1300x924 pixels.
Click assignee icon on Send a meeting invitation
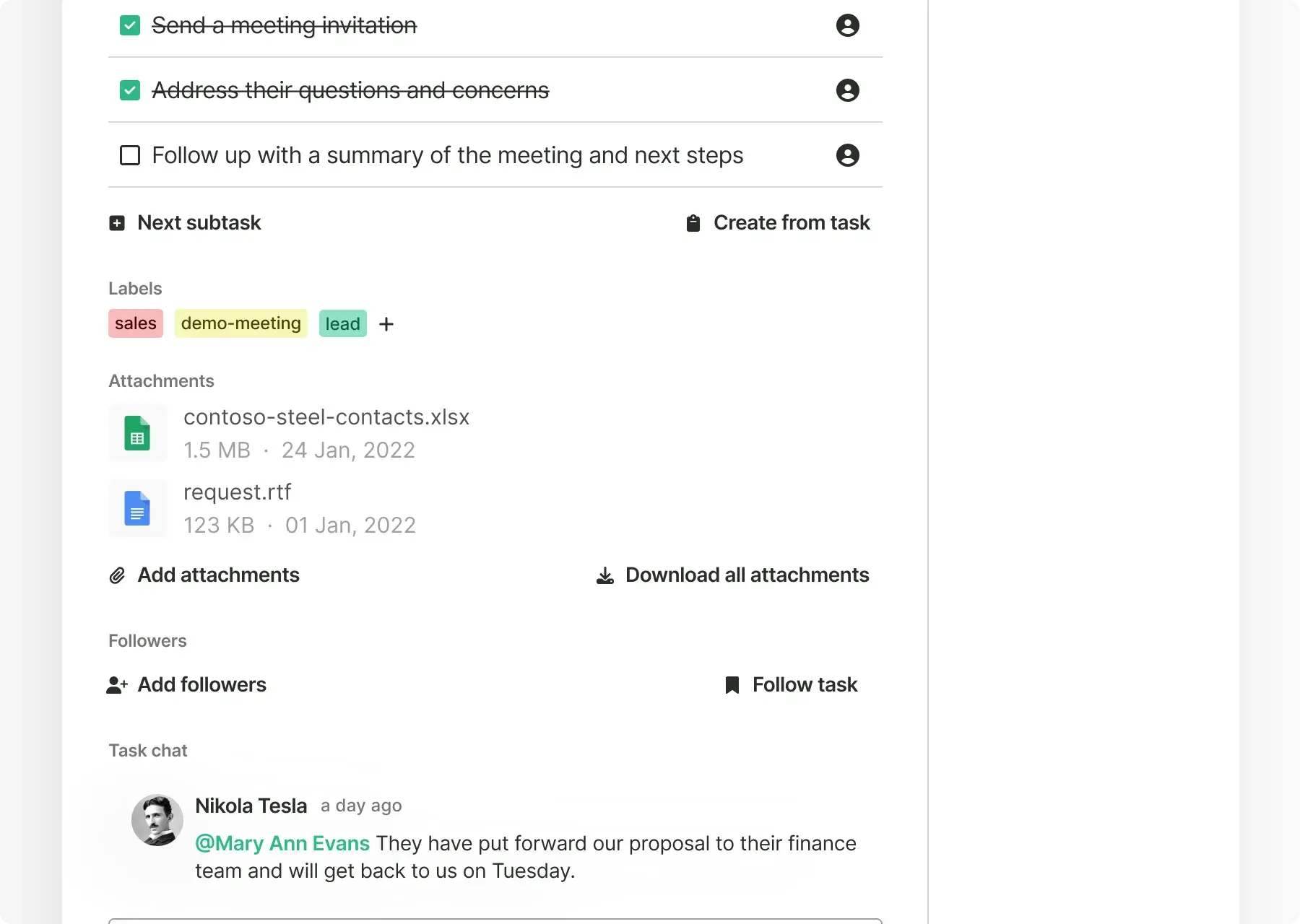click(x=847, y=25)
